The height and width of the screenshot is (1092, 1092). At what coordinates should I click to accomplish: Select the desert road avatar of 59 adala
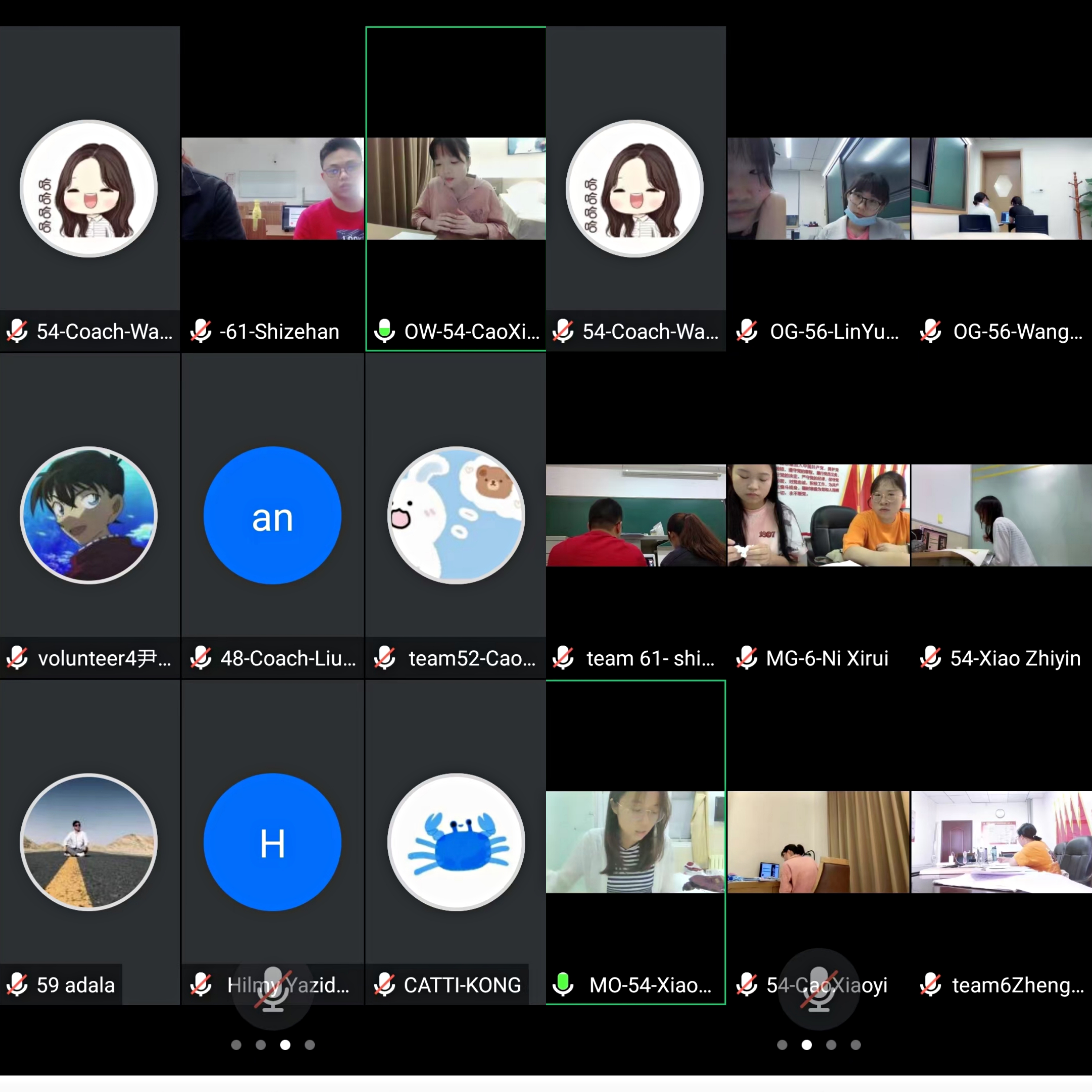[89, 842]
